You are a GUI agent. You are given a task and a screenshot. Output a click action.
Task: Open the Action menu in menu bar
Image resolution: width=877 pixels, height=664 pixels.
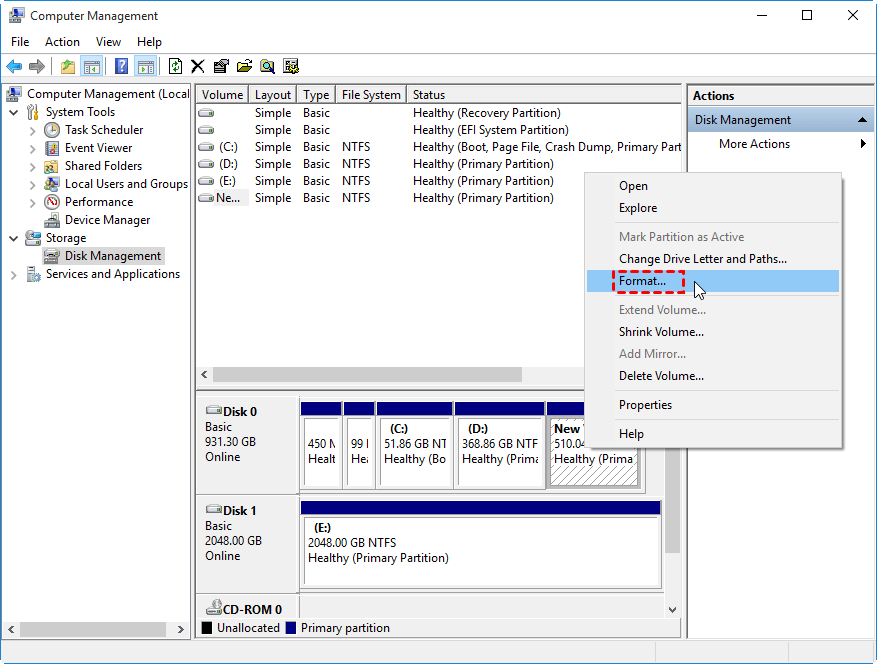pyautogui.click(x=62, y=42)
